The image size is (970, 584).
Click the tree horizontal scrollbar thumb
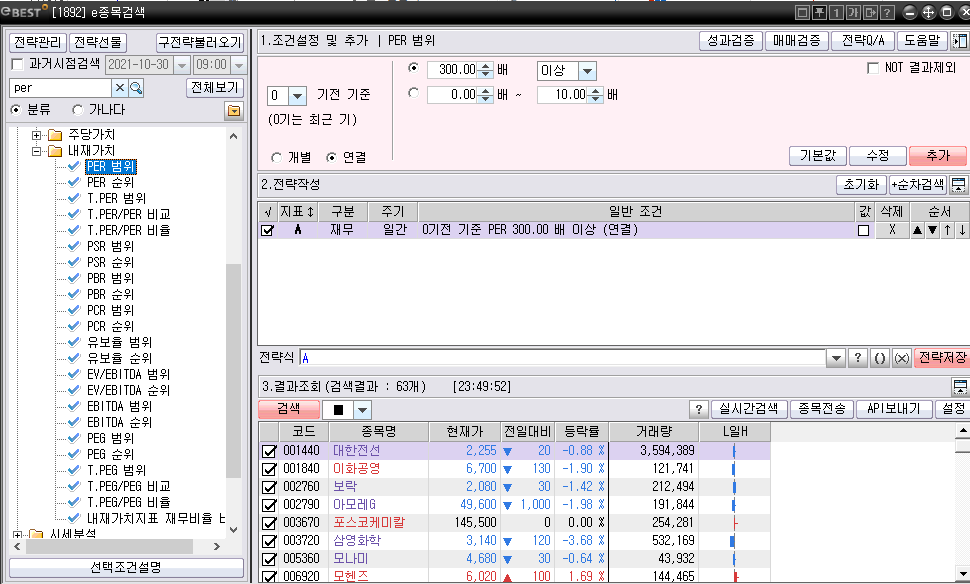coord(109,547)
